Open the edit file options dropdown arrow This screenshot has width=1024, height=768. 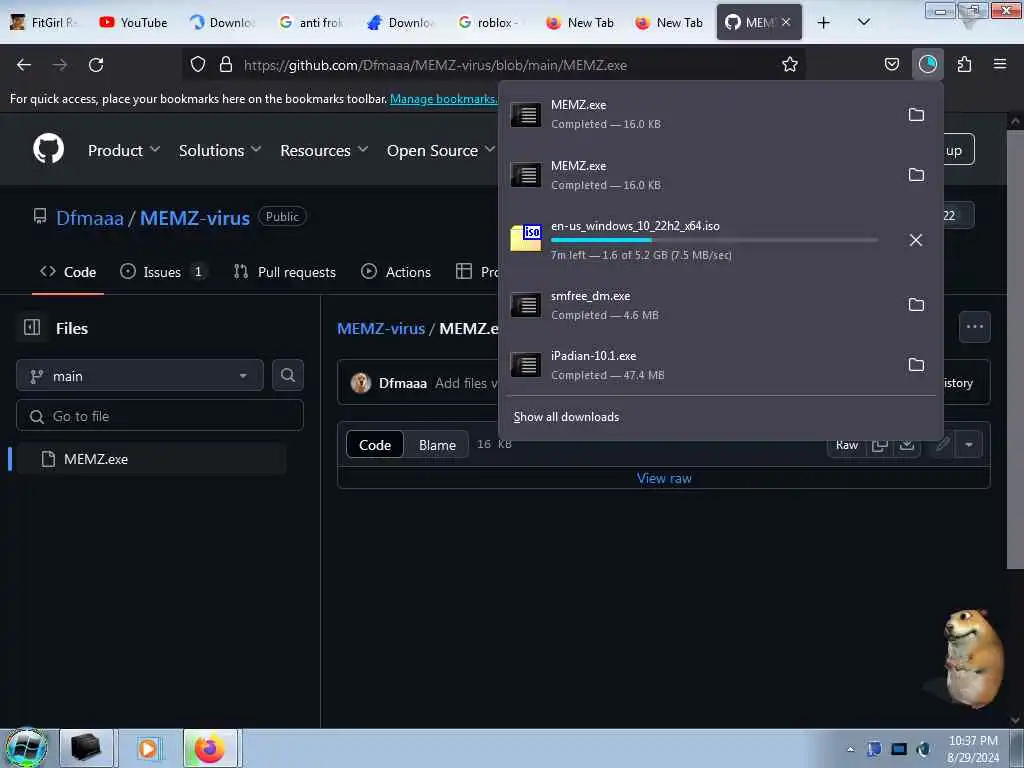click(x=968, y=445)
